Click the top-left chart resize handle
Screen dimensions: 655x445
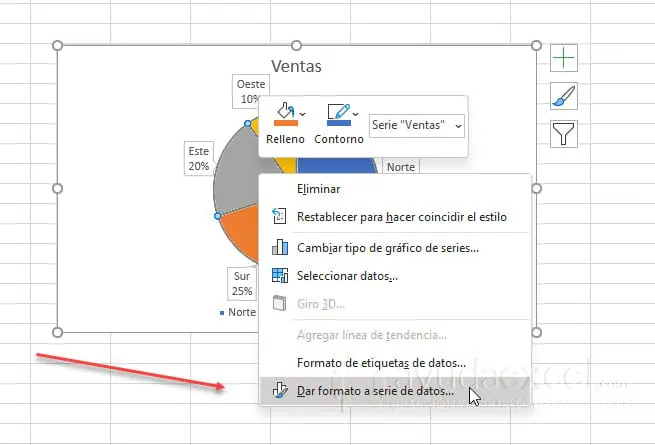(58, 45)
